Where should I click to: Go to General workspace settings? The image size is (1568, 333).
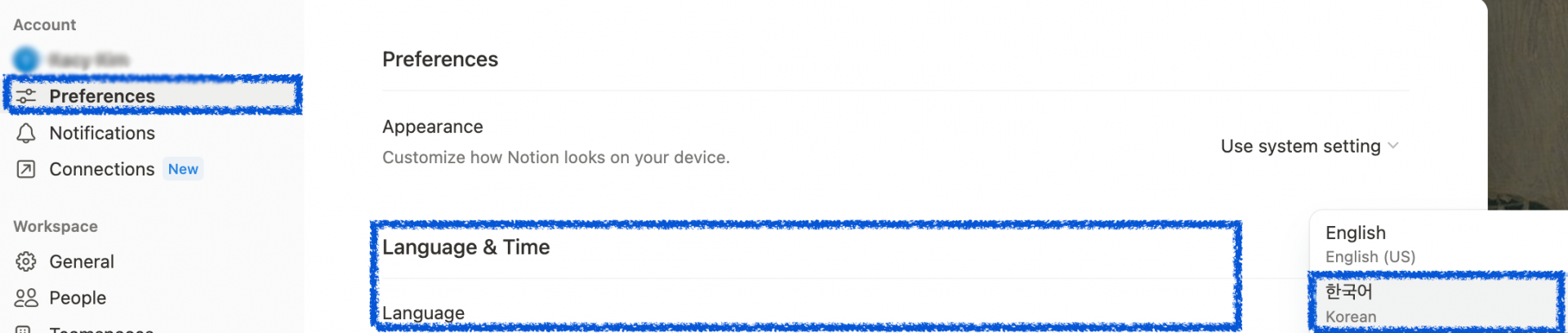[82, 261]
